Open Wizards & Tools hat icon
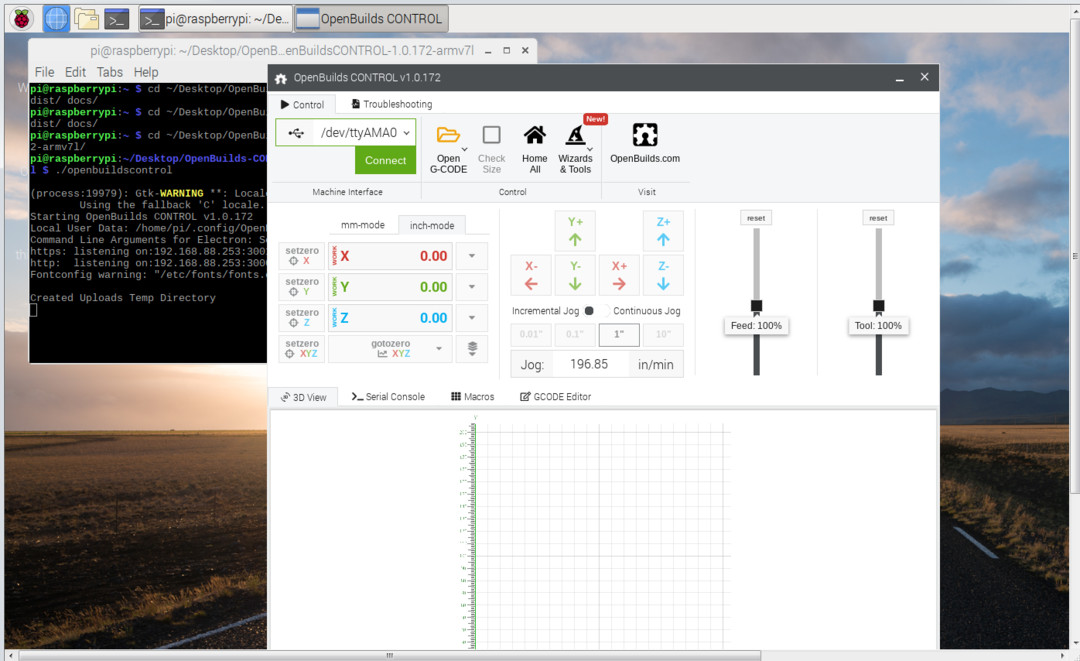 click(x=576, y=136)
